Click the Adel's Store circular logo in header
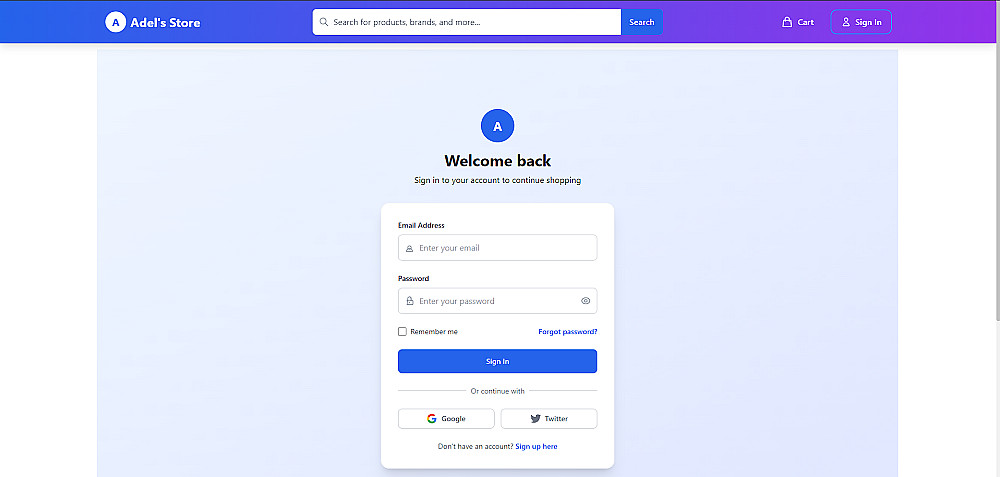The width and height of the screenshot is (1000, 477). [115, 22]
